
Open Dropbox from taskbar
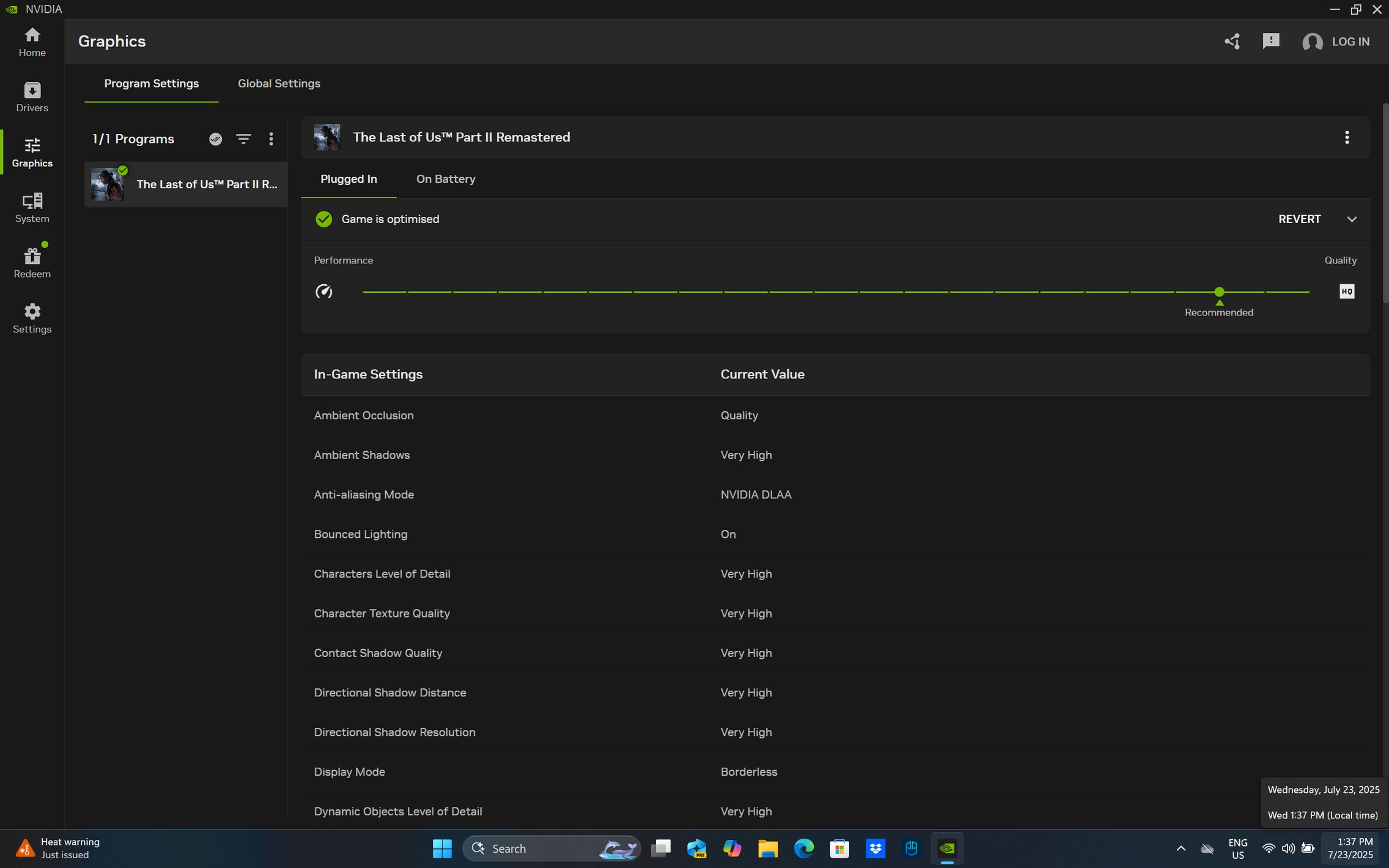tap(875, 848)
